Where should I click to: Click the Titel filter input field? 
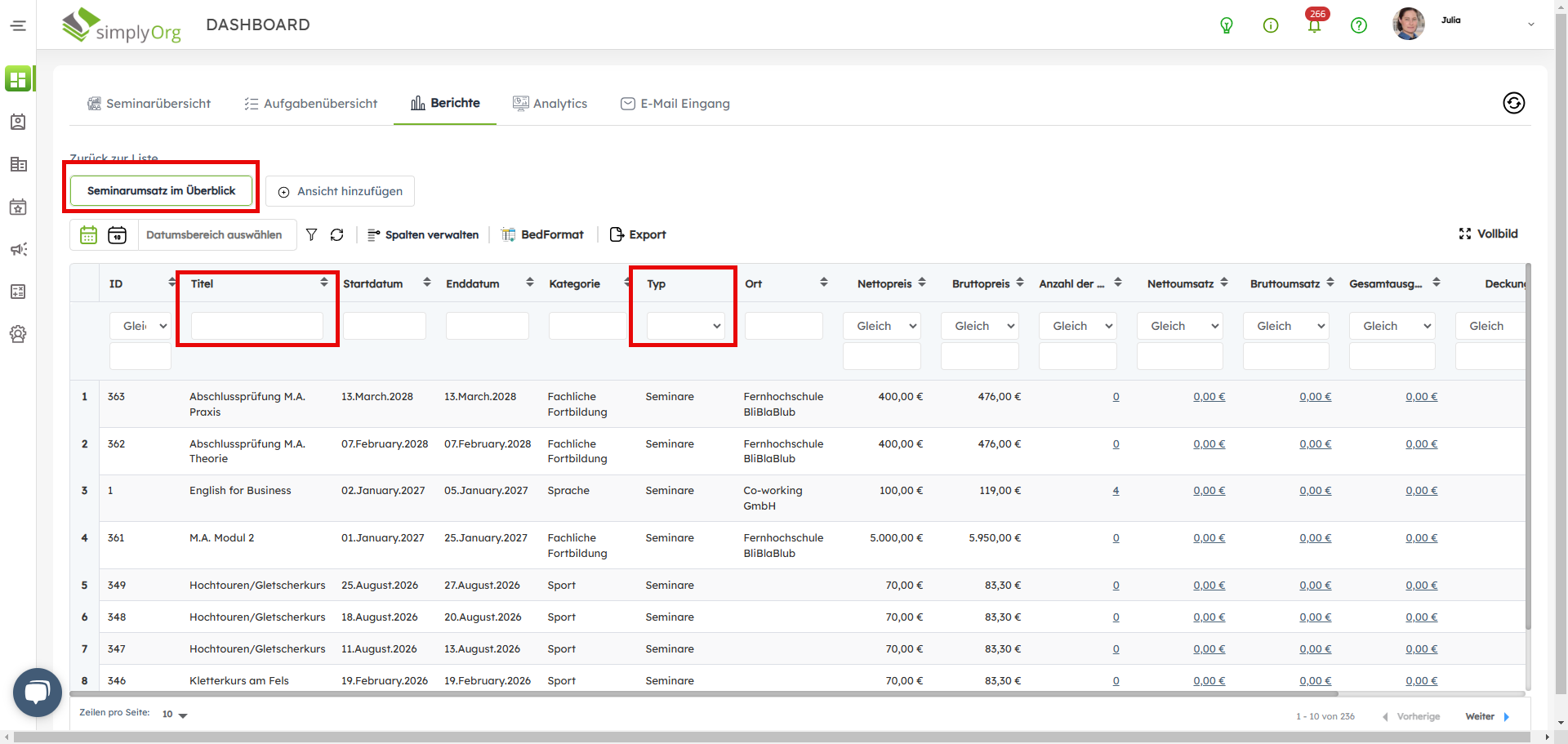pos(256,326)
